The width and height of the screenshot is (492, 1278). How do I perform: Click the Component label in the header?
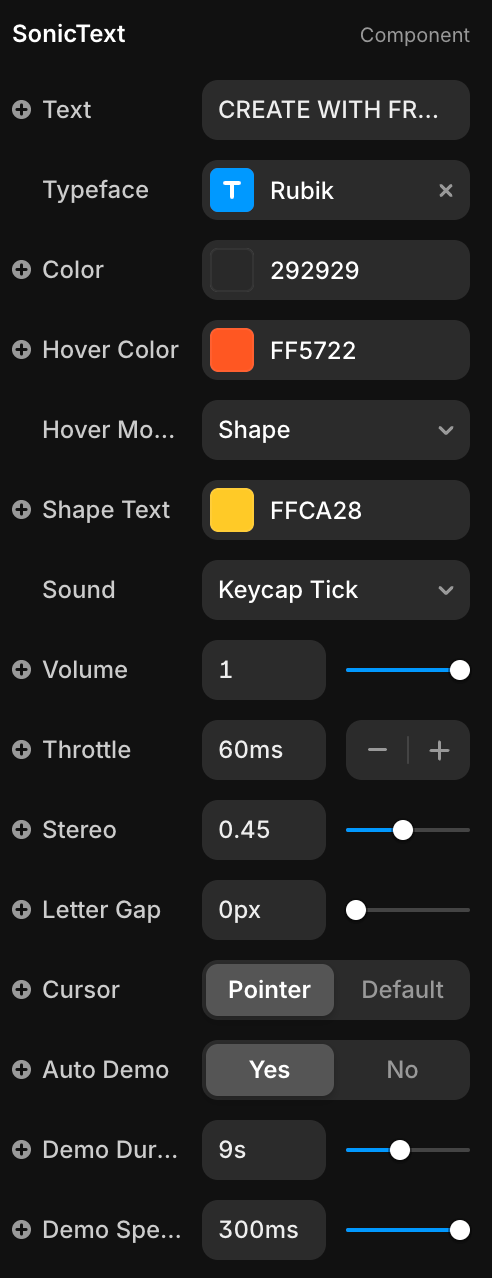point(415,35)
